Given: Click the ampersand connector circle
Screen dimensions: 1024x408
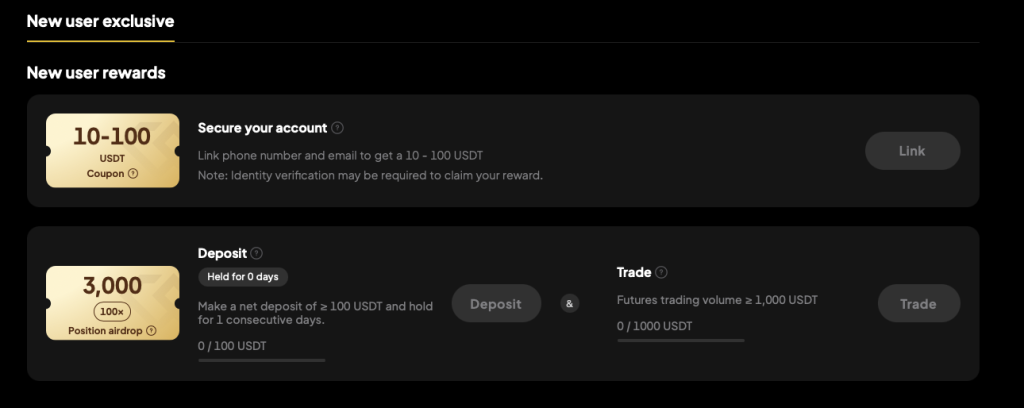Looking at the screenshot, I should 570,303.
